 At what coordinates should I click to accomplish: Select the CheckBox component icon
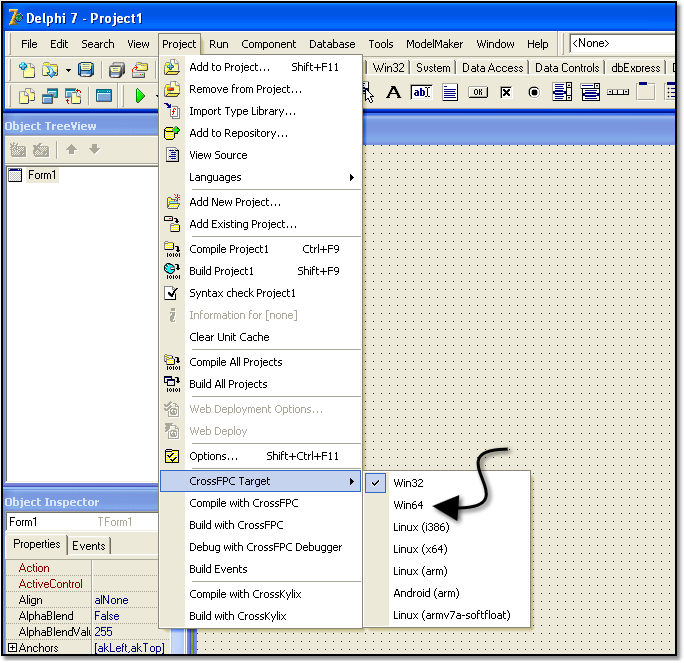pos(506,92)
